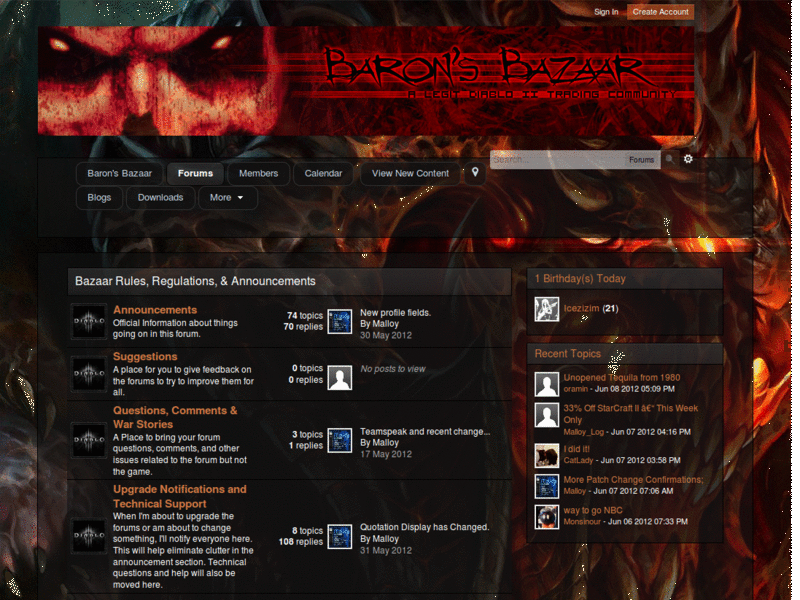Open the Suggestions forum link

click(145, 357)
